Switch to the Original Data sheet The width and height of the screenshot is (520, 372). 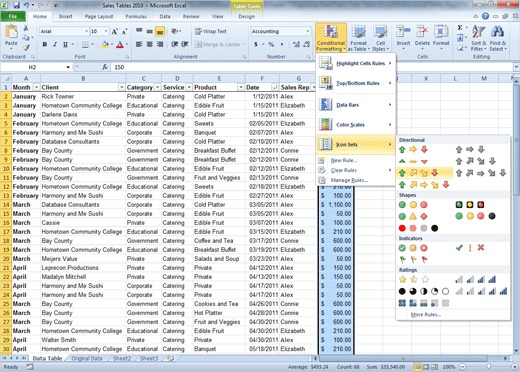(x=87, y=358)
